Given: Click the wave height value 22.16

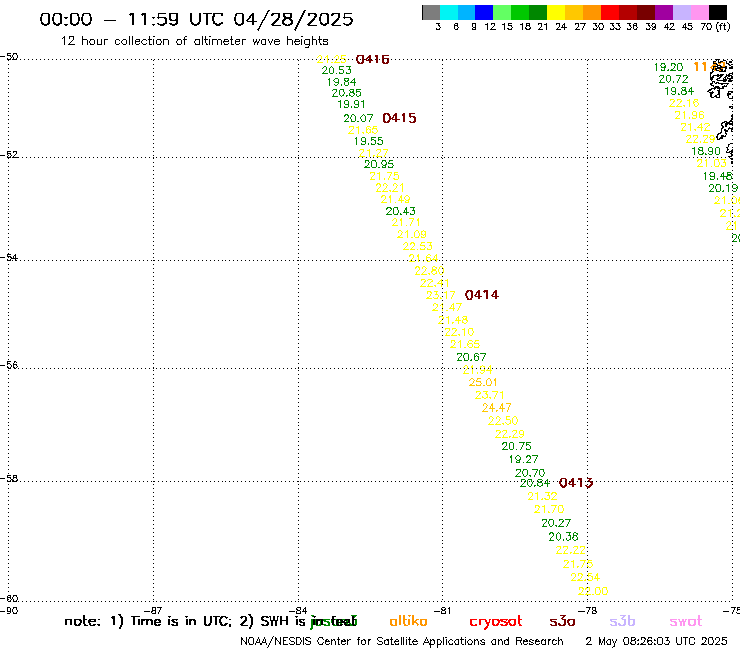Looking at the screenshot, I should (x=684, y=103).
